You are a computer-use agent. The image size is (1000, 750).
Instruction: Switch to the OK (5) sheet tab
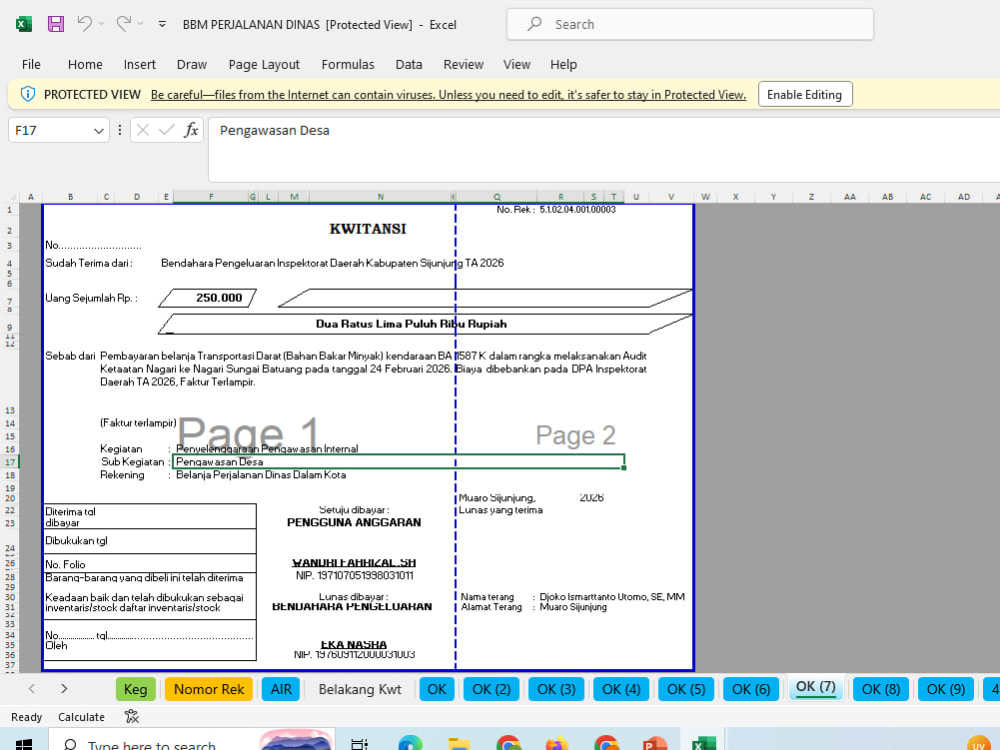(686, 689)
